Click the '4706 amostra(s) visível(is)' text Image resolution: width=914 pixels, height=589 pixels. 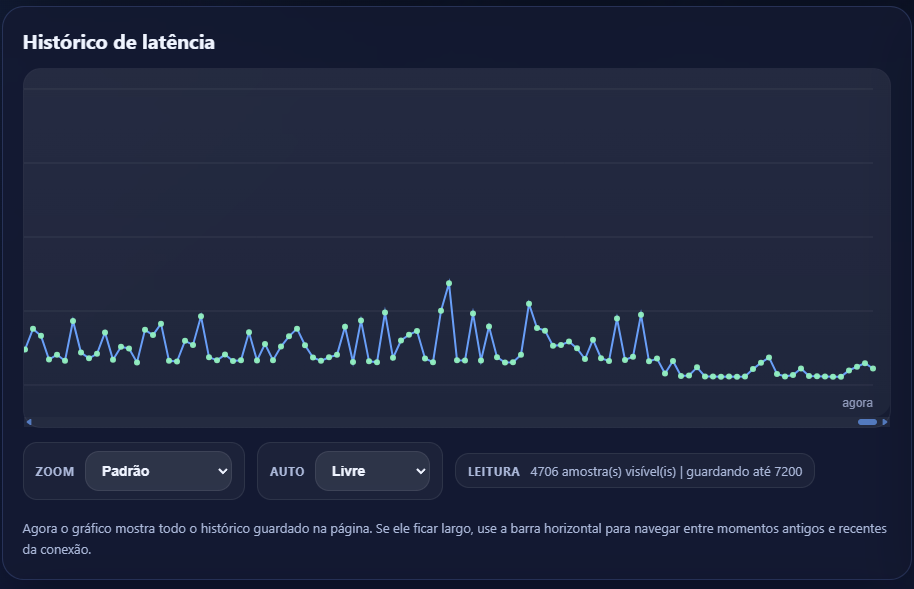[x=603, y=471]
